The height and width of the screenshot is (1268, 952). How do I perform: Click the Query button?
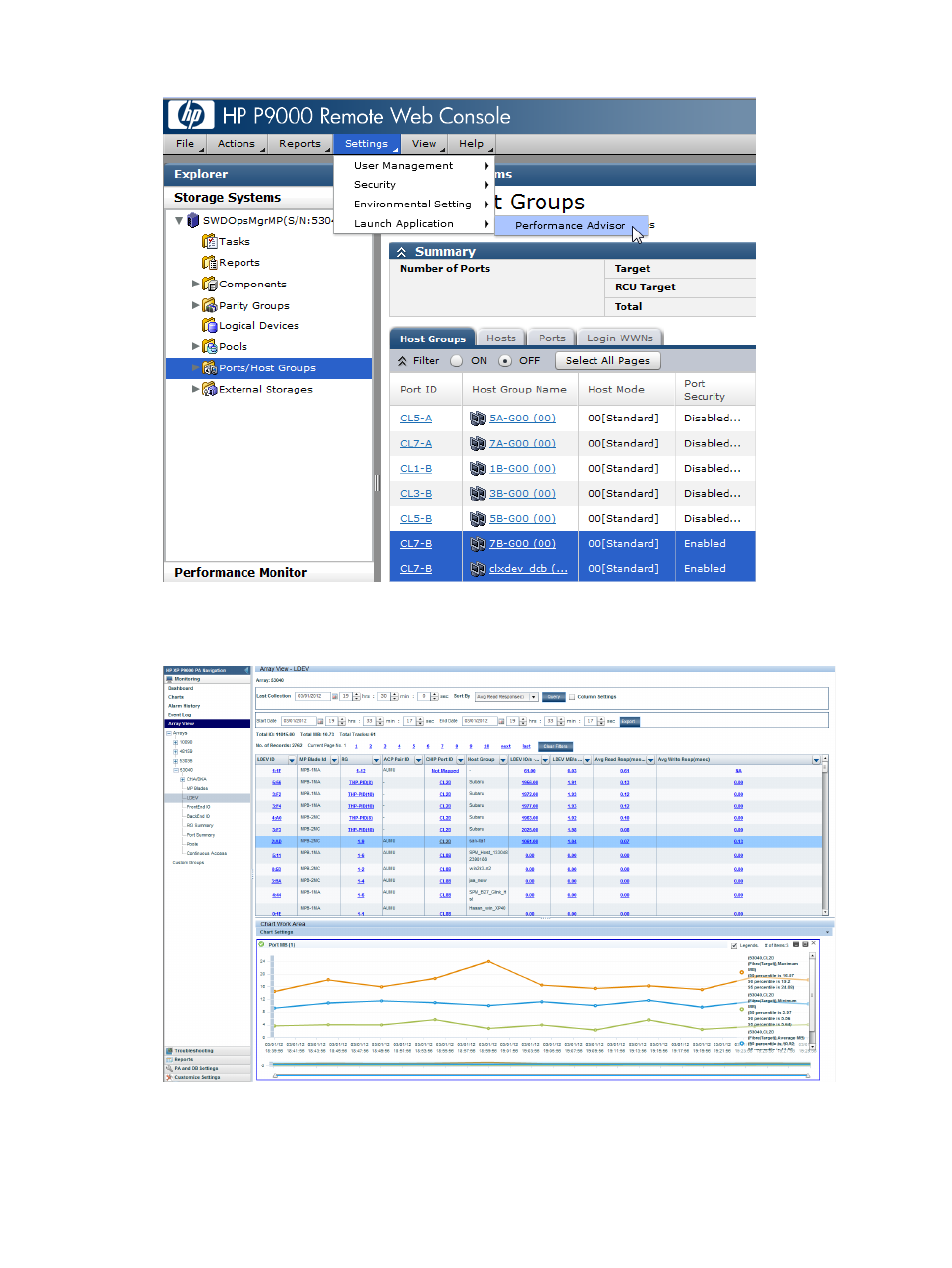click(x=554, y=697)
